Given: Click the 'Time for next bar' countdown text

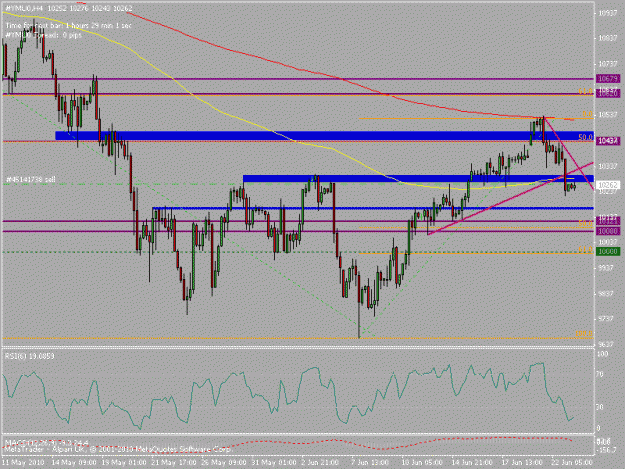Looking at the screenshot, I should pyautogui.click(x=68, y=26).
